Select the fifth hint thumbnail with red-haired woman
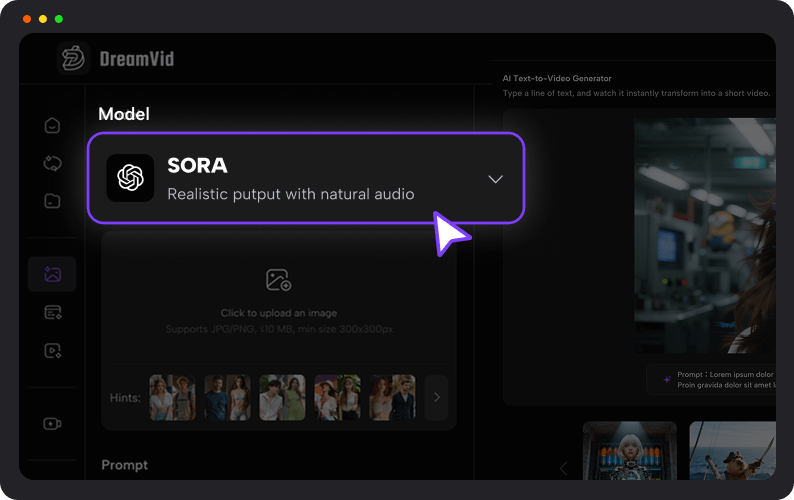The width and height of the screenshot is (794, 500). coord(392,398)
